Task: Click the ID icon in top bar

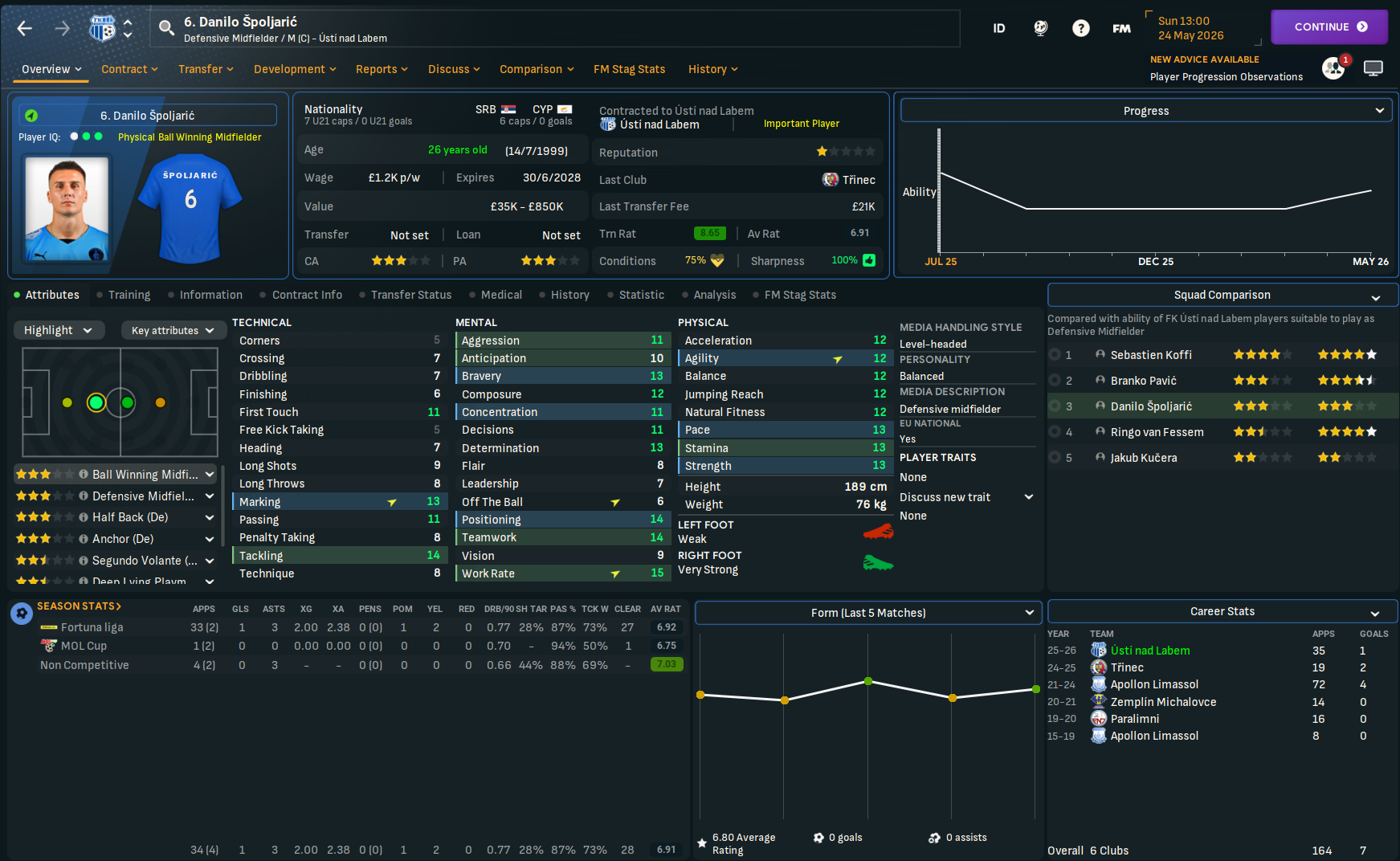Action: pyautogui.click(x=998, y=28)
